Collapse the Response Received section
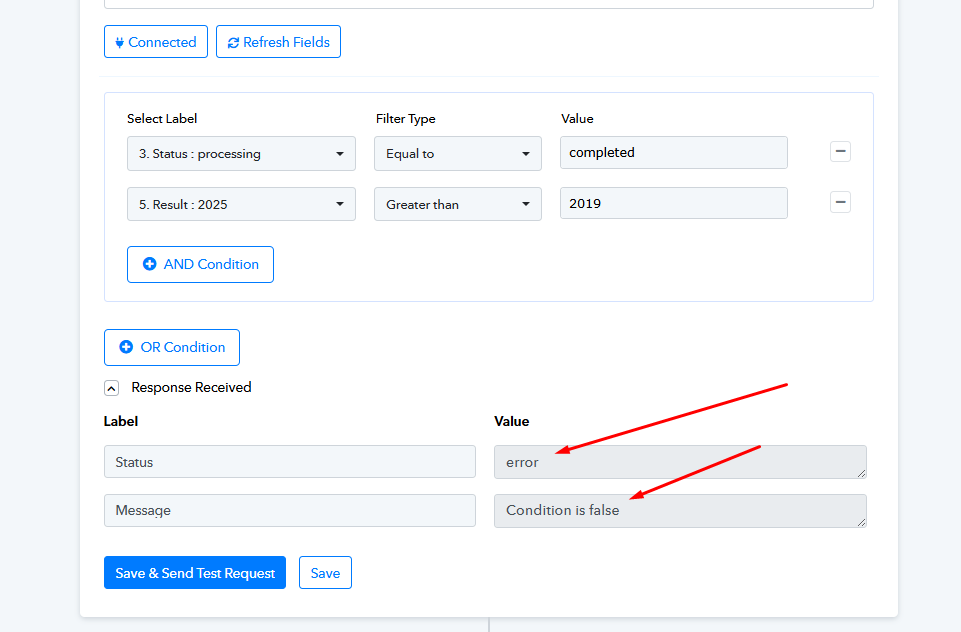 coord(112,388)
